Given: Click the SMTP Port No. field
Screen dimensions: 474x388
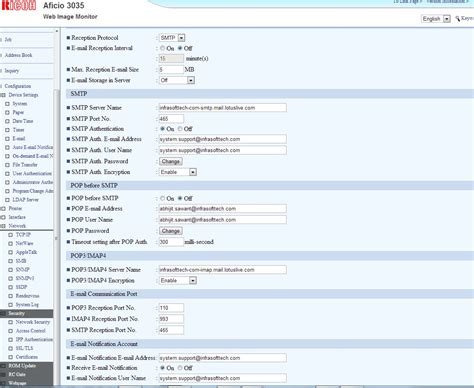Looking at the screenshot, I should (171, 119).
